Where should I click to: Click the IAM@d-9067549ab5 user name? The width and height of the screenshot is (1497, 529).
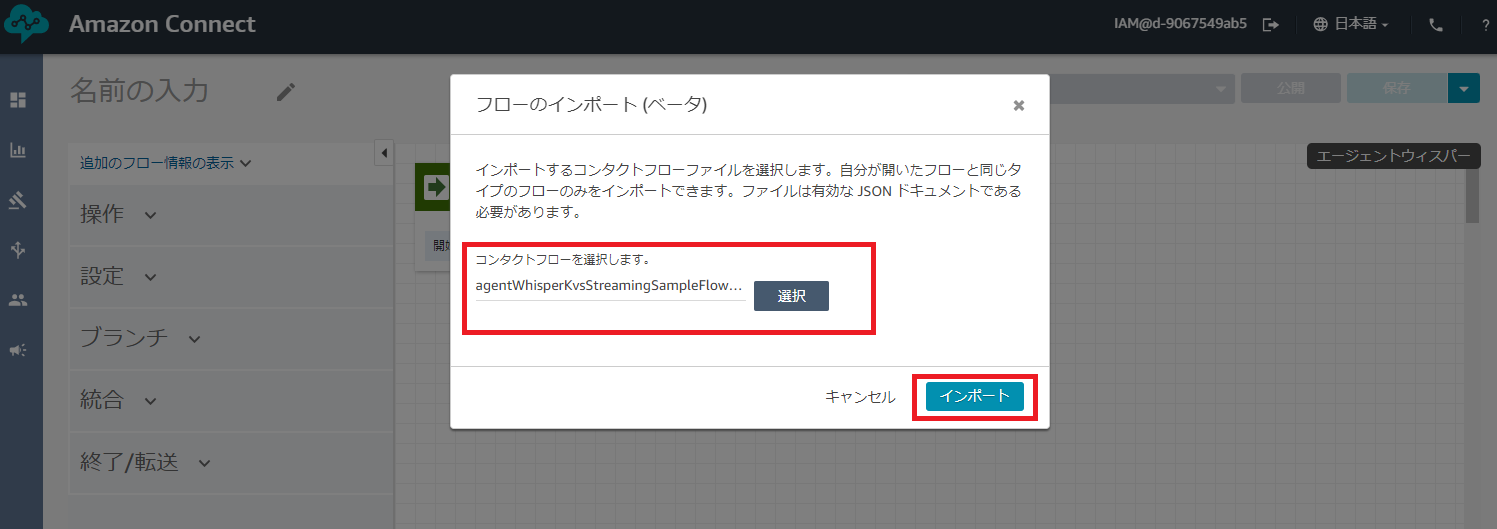1180,24
